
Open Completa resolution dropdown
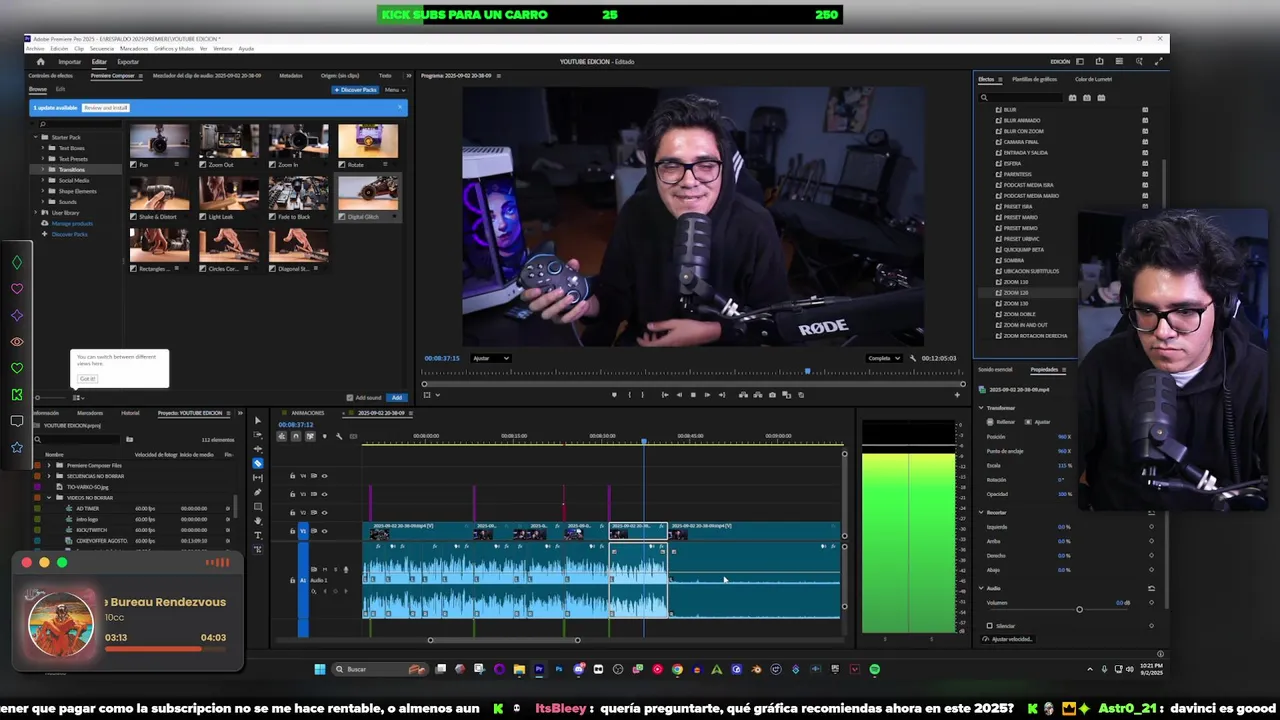(x=884, y=358)
